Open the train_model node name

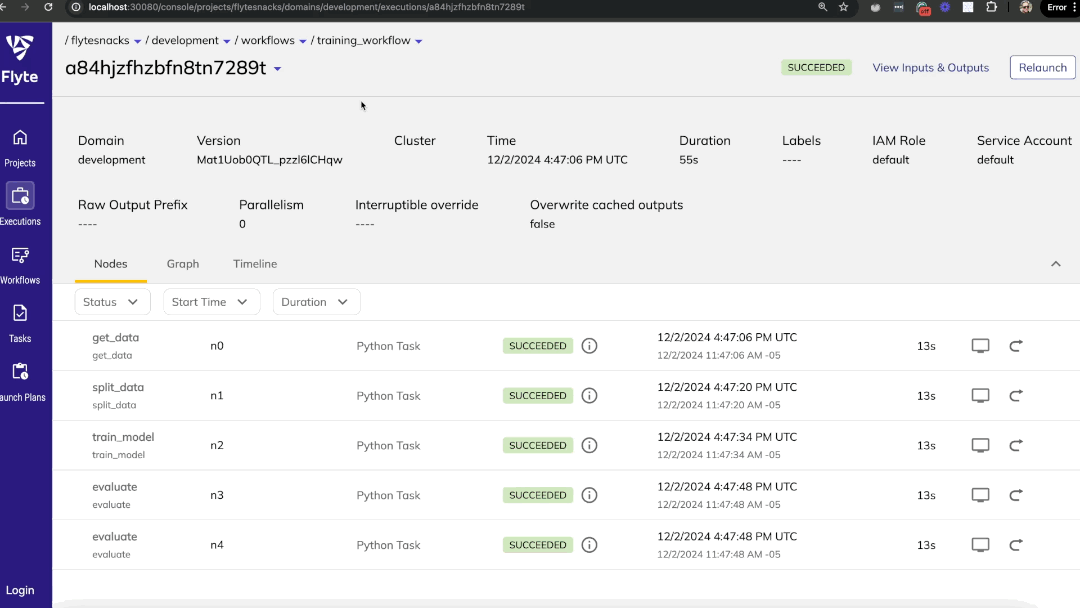[123, 437]
